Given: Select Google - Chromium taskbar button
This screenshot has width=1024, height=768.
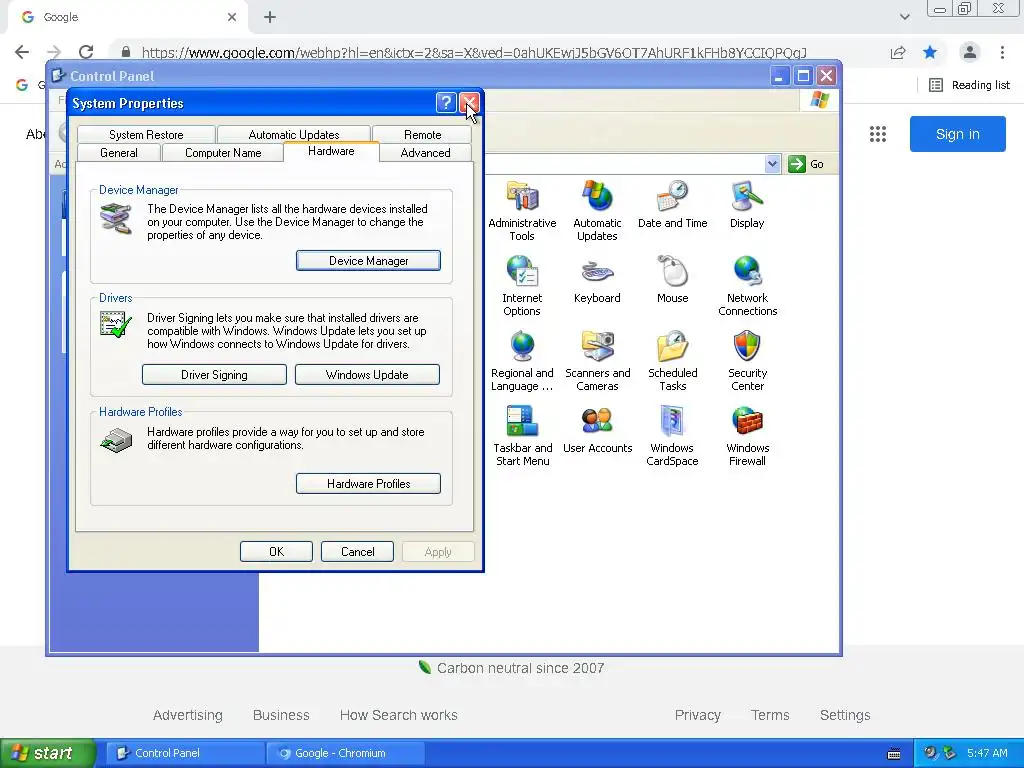Looking at the screenshot, I should [345, 753].
